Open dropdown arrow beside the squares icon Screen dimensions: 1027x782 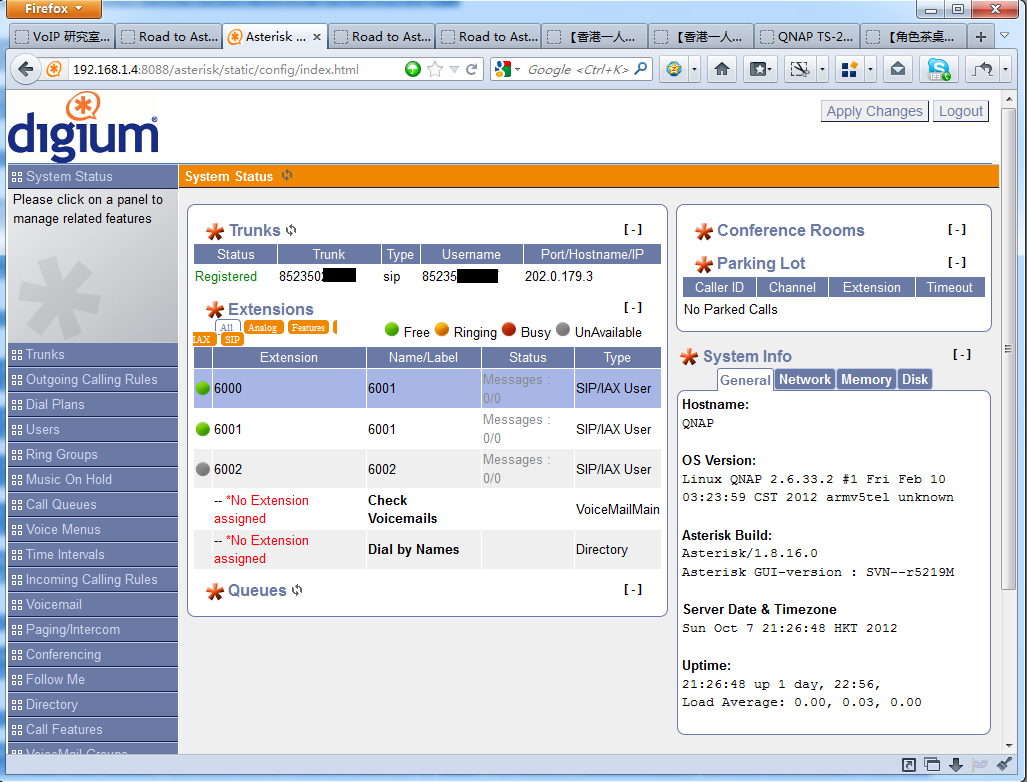pyautogui.click(x=870, y=69)
